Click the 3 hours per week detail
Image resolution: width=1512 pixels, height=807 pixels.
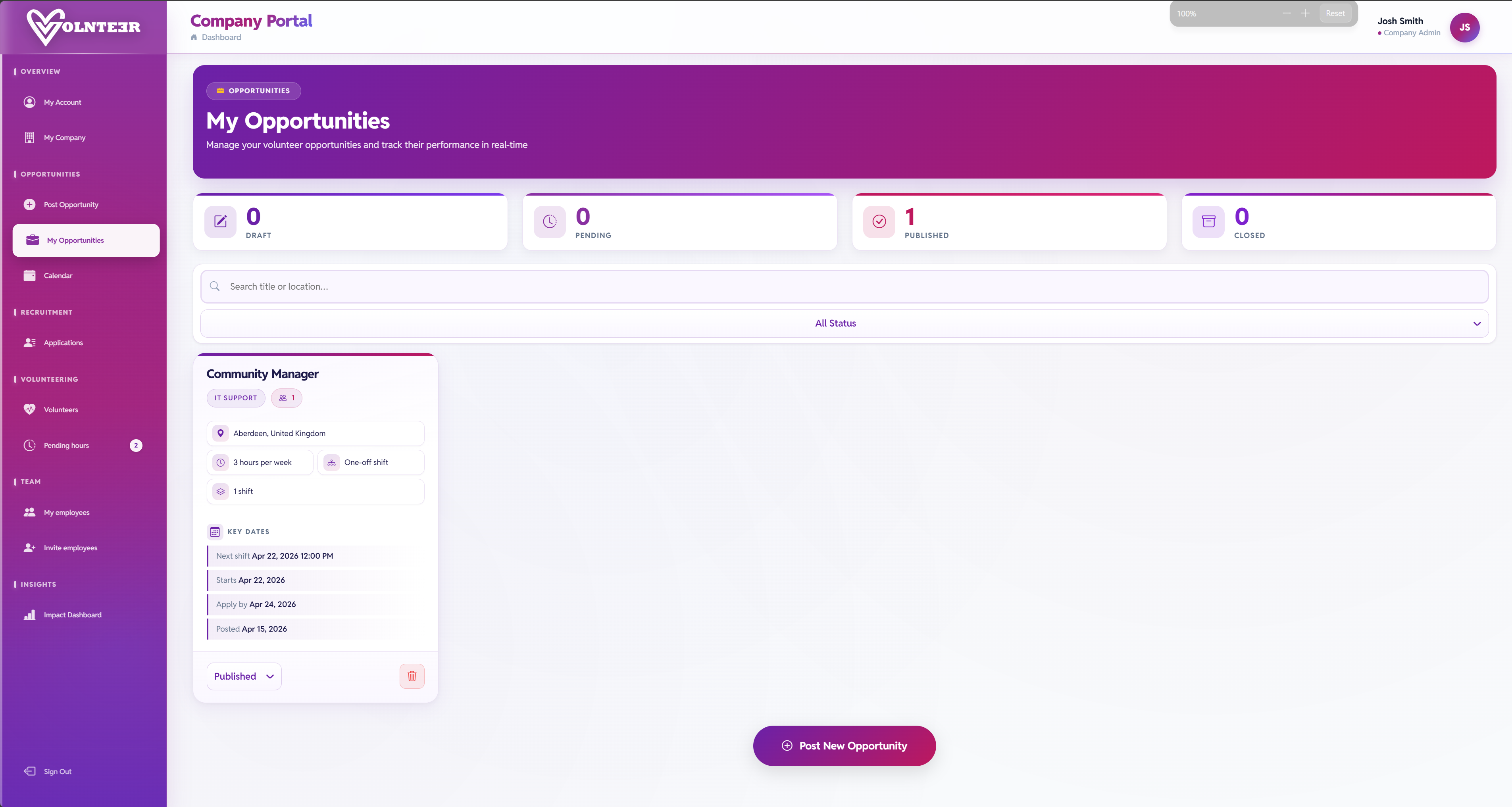(260, 463)
